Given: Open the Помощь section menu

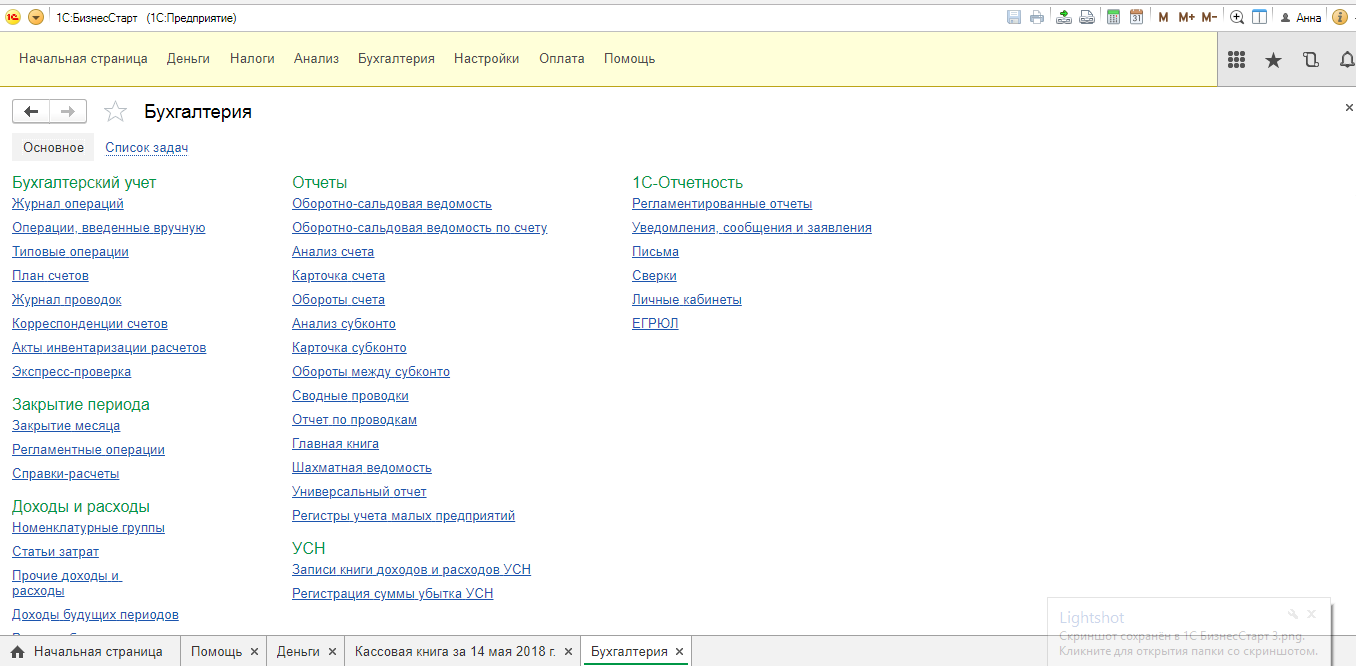Looking at the screenshot, I should click(629, 58).
